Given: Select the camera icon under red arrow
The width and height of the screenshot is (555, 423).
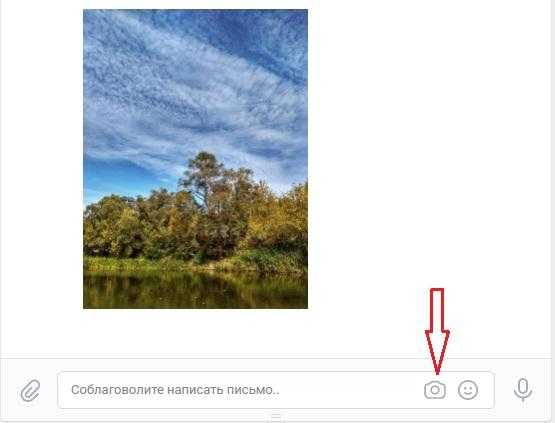Looking at the screenshot, I should (x=435, y=390).
